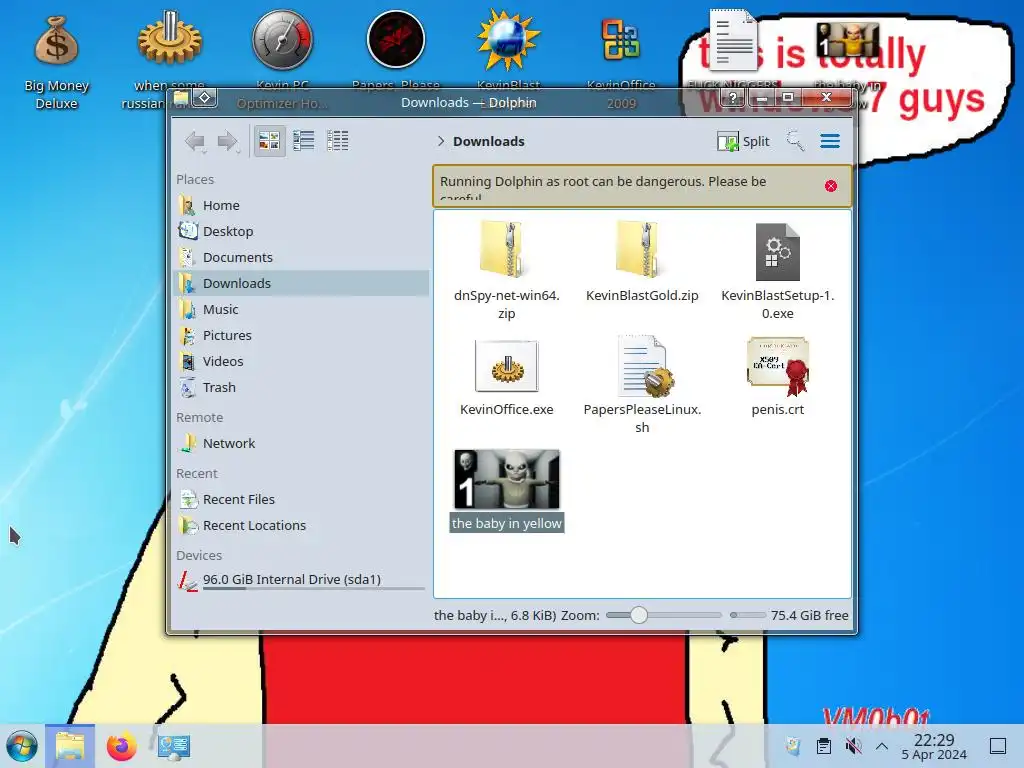Click the show desktop tray button

coord(998,746)
